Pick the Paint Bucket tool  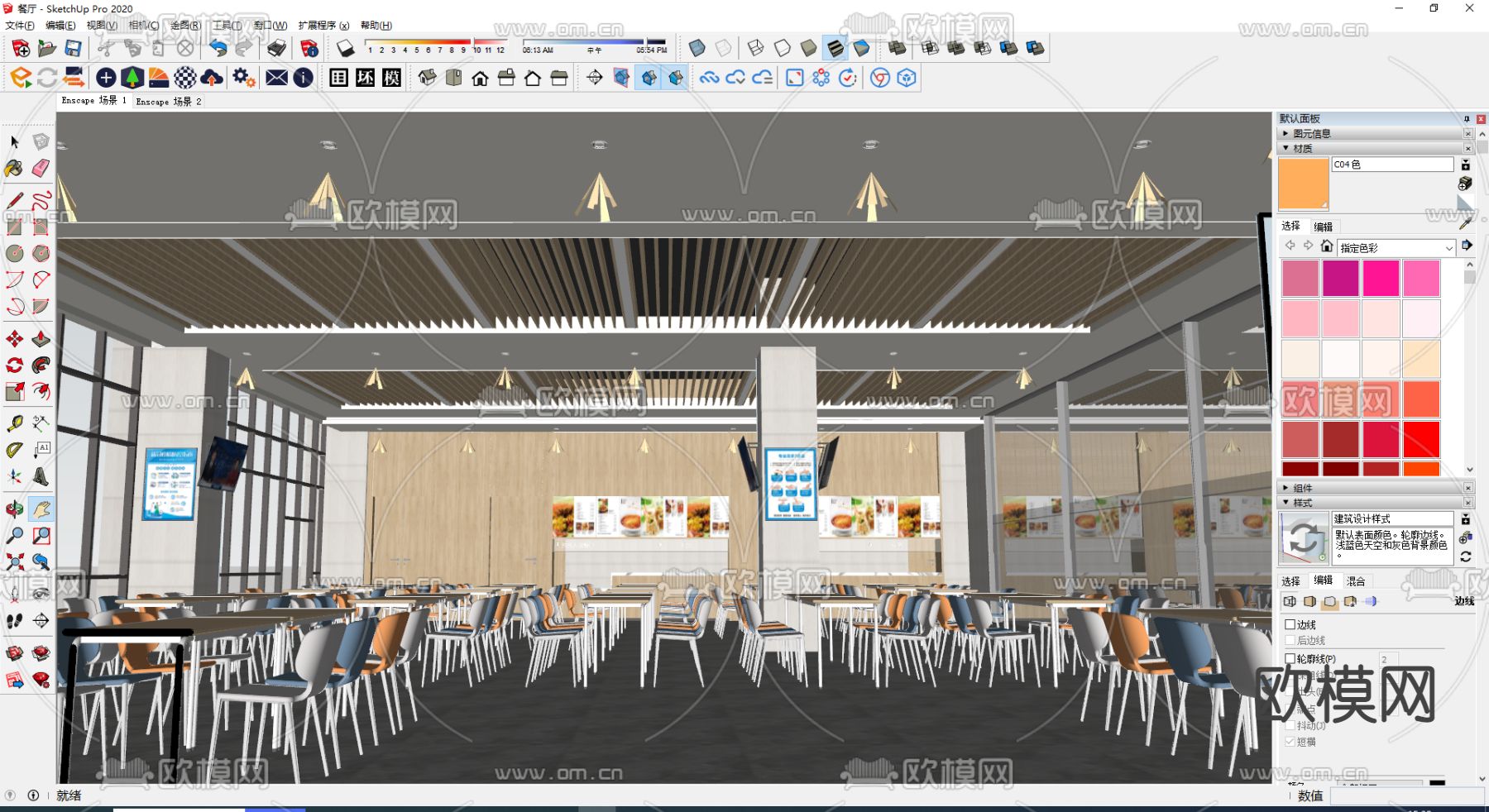pos(14,169)
